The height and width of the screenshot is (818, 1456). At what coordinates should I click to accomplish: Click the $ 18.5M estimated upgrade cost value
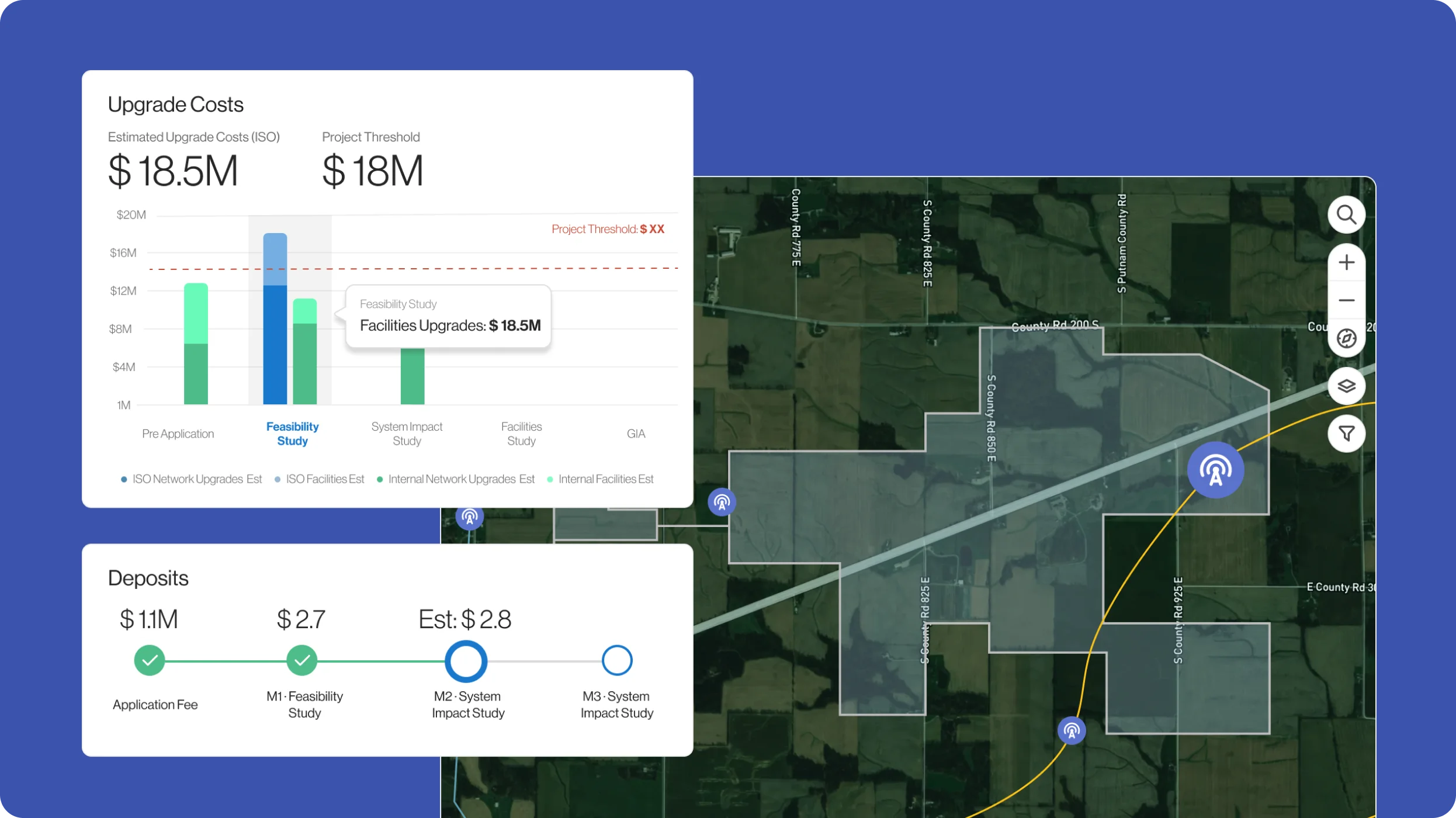point(173,171)
